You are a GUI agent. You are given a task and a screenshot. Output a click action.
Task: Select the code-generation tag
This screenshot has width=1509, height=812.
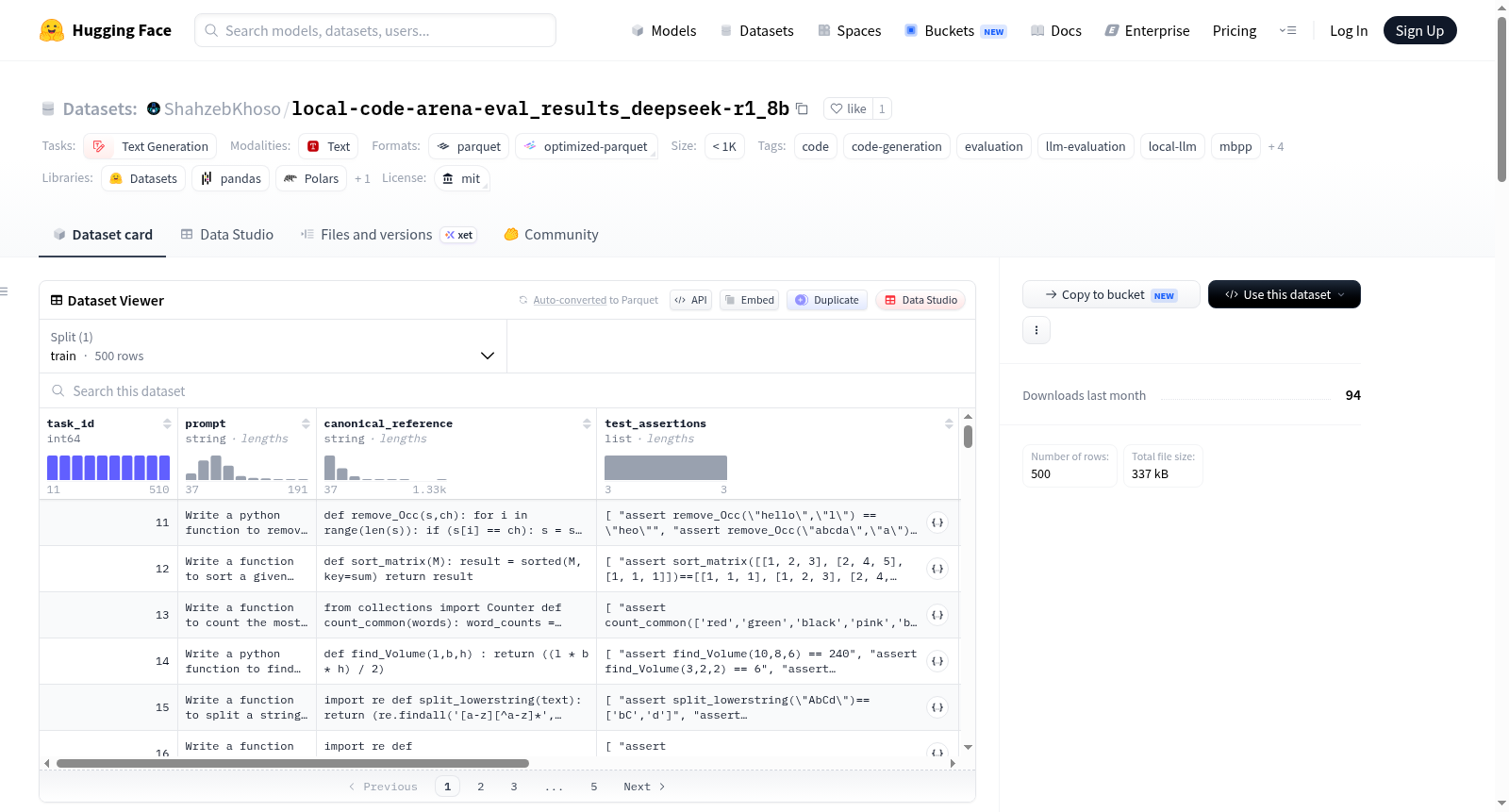pos(897,146)
